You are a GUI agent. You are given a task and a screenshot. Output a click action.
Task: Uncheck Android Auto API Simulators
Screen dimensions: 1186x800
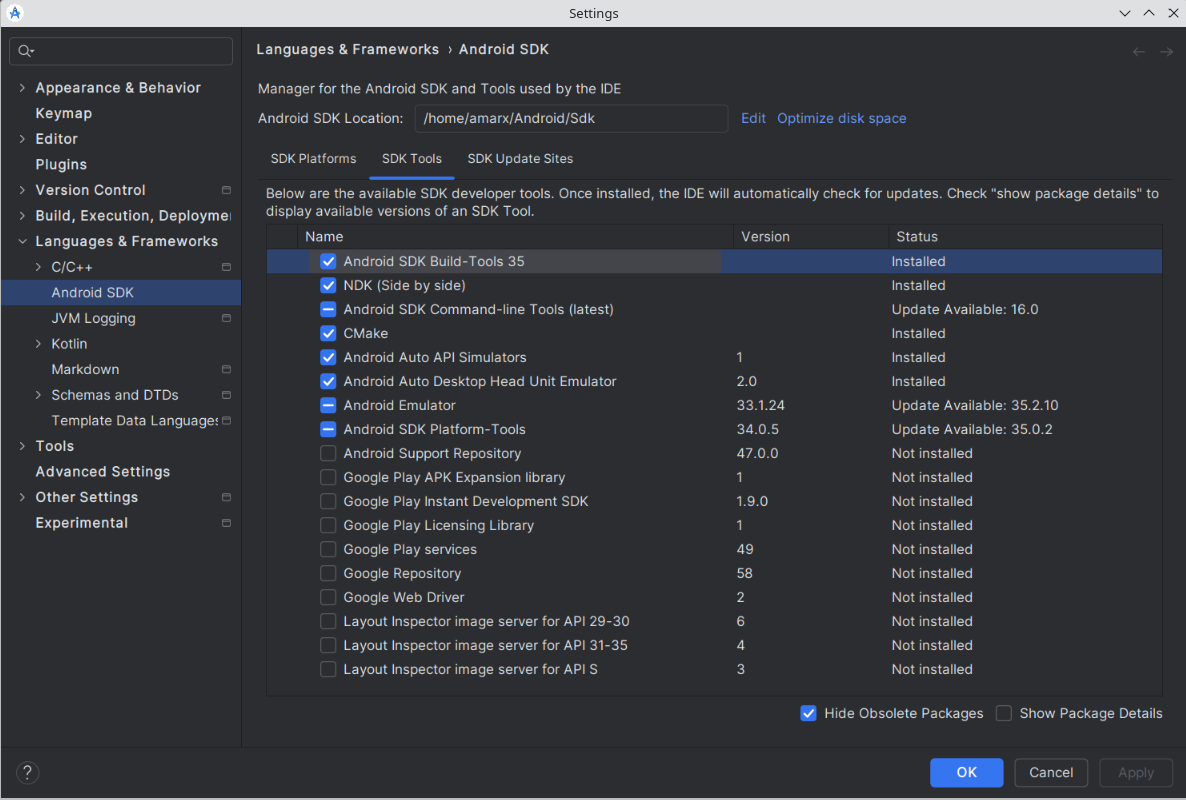(x=328, y=357)
